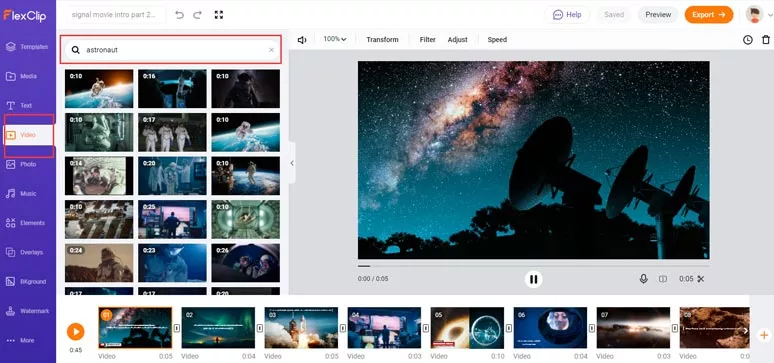Toggle fullscreen mode icon
The height and width of the screenshot is (363, 774).
click(x=219, y=15)
